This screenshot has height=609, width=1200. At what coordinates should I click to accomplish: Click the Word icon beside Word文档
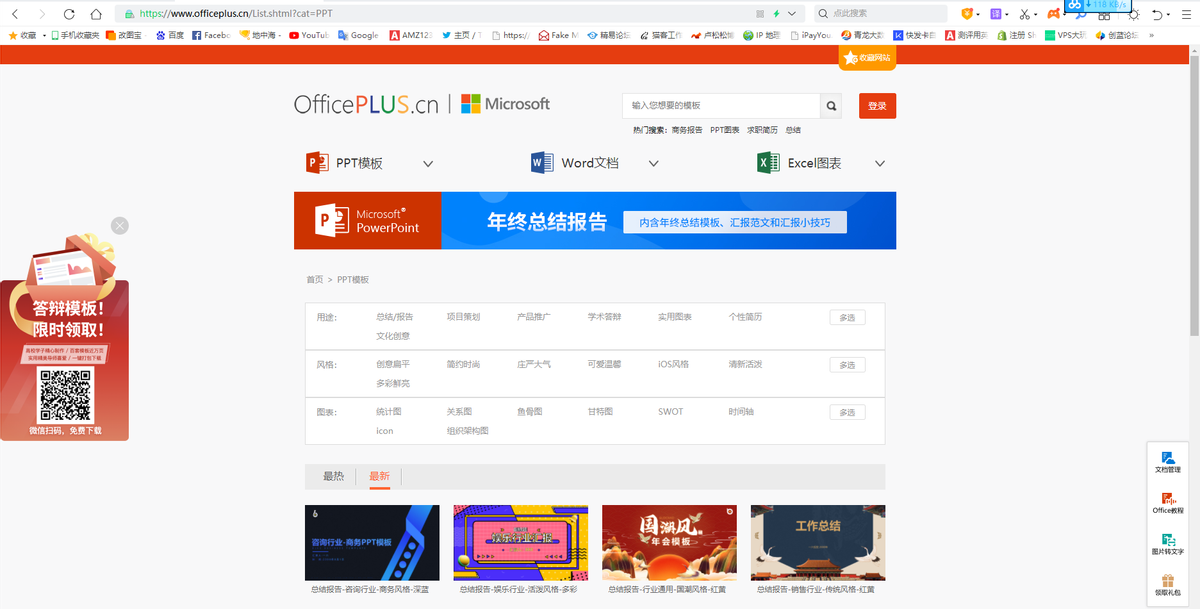point(542,163)
